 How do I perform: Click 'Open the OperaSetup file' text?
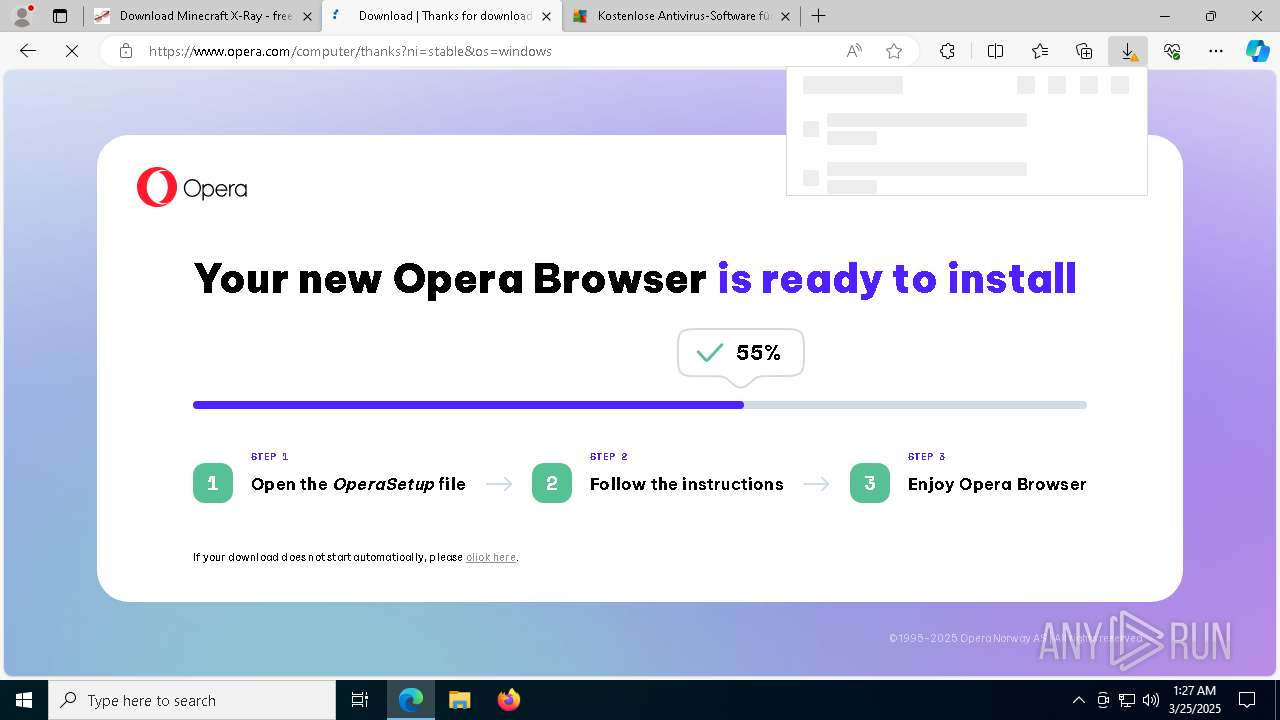[358, 484]
